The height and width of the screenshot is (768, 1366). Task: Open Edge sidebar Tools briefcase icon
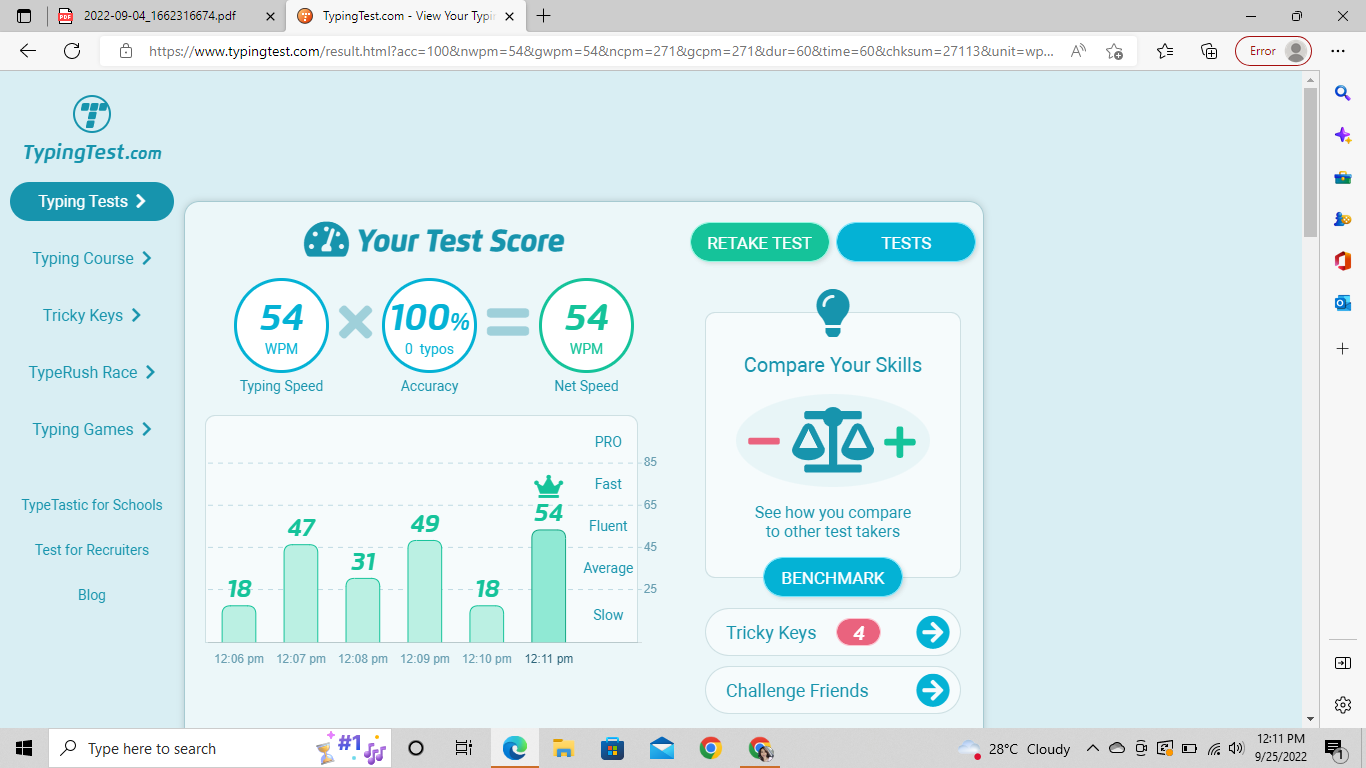click(1343, 177)
